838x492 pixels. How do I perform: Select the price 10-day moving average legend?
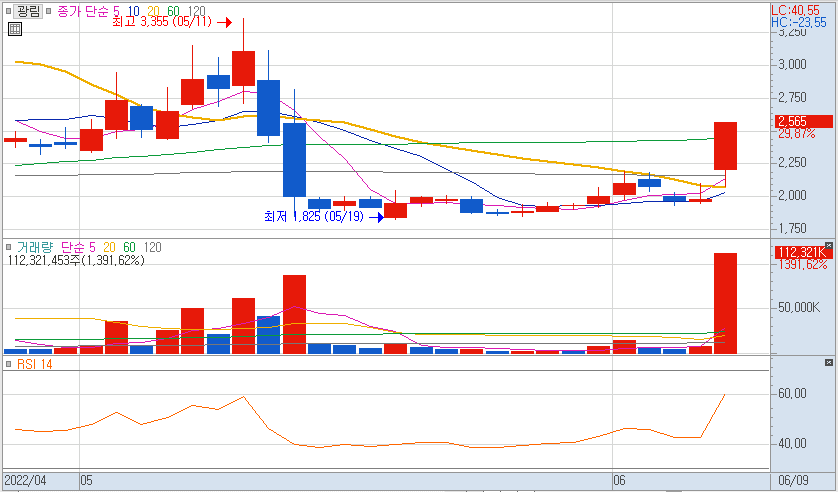click(x=134, y=11)
